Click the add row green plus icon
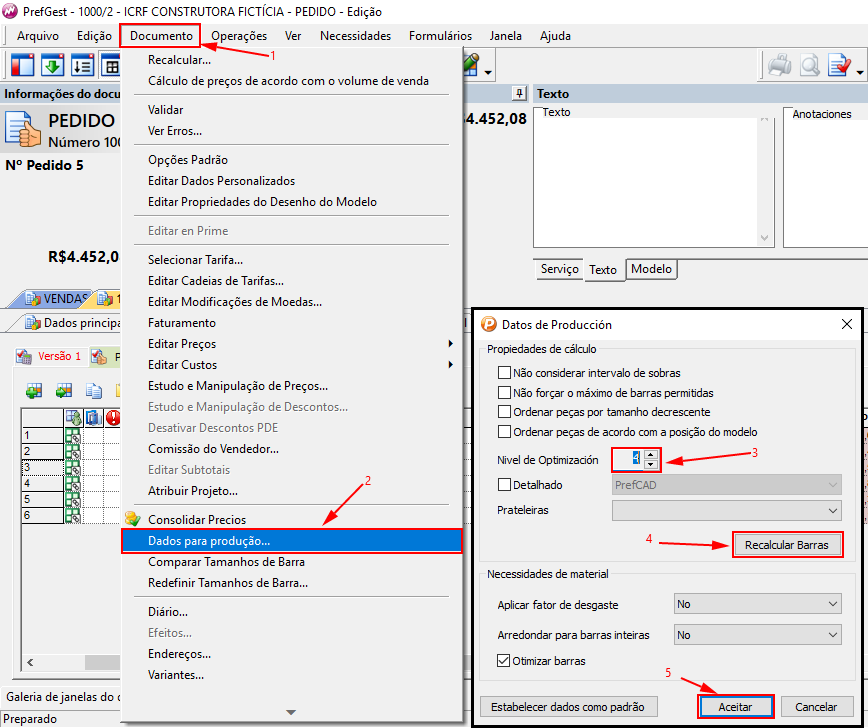Viewport: 868px width, 728px height. pos(34,390)
